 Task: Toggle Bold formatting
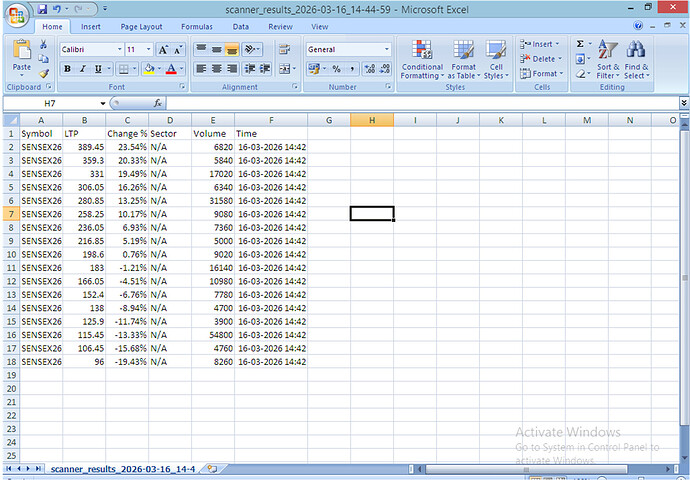click(x=67, y=69)
